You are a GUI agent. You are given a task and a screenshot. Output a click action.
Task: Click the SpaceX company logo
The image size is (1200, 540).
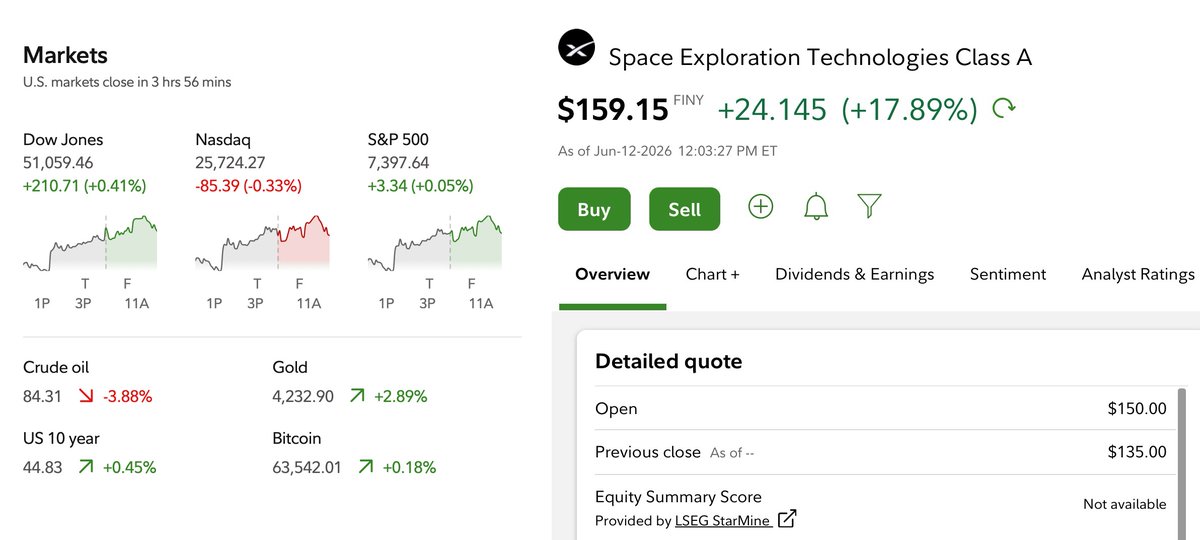(576, 48)
